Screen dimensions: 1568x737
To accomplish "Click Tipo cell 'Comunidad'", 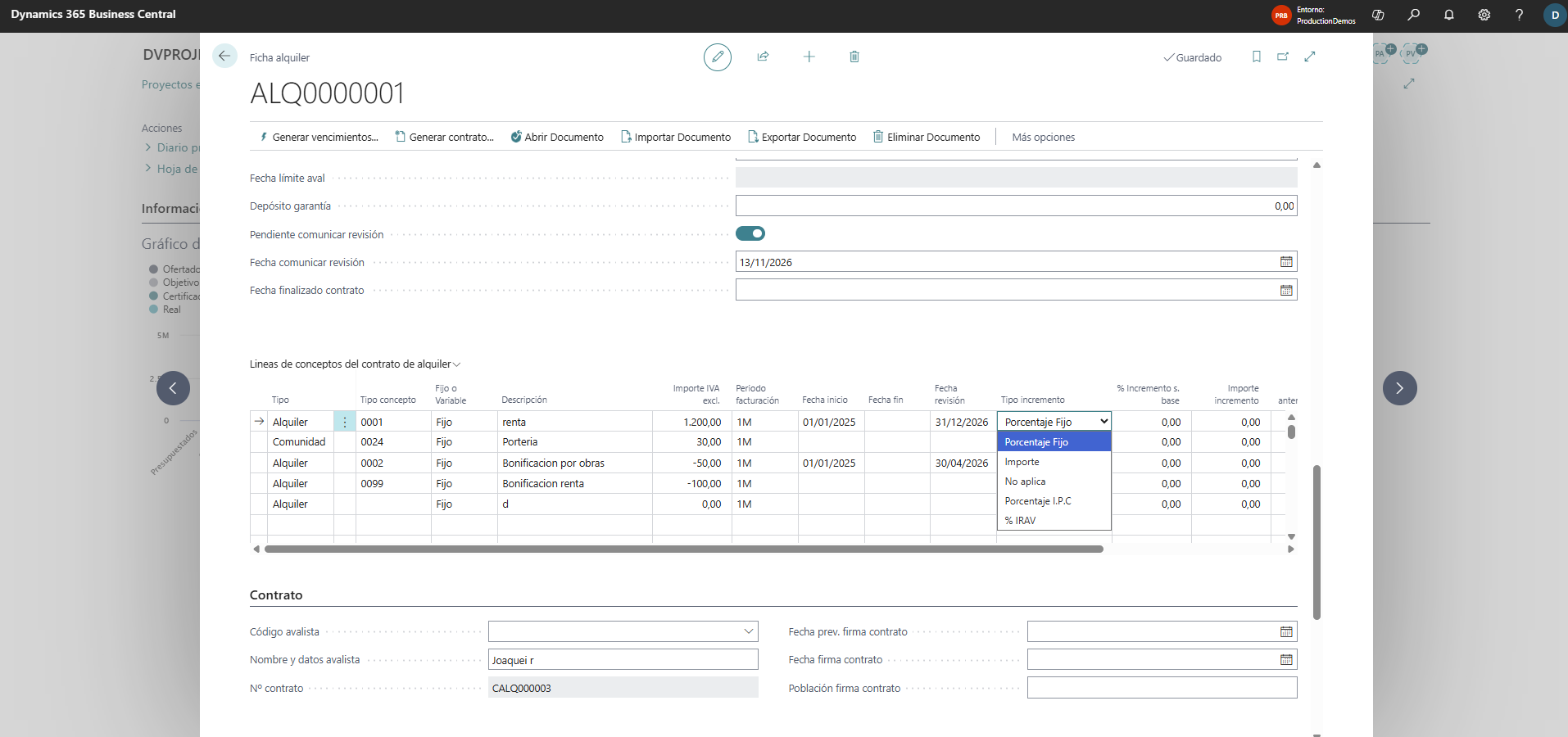I will tap(299, 442).
